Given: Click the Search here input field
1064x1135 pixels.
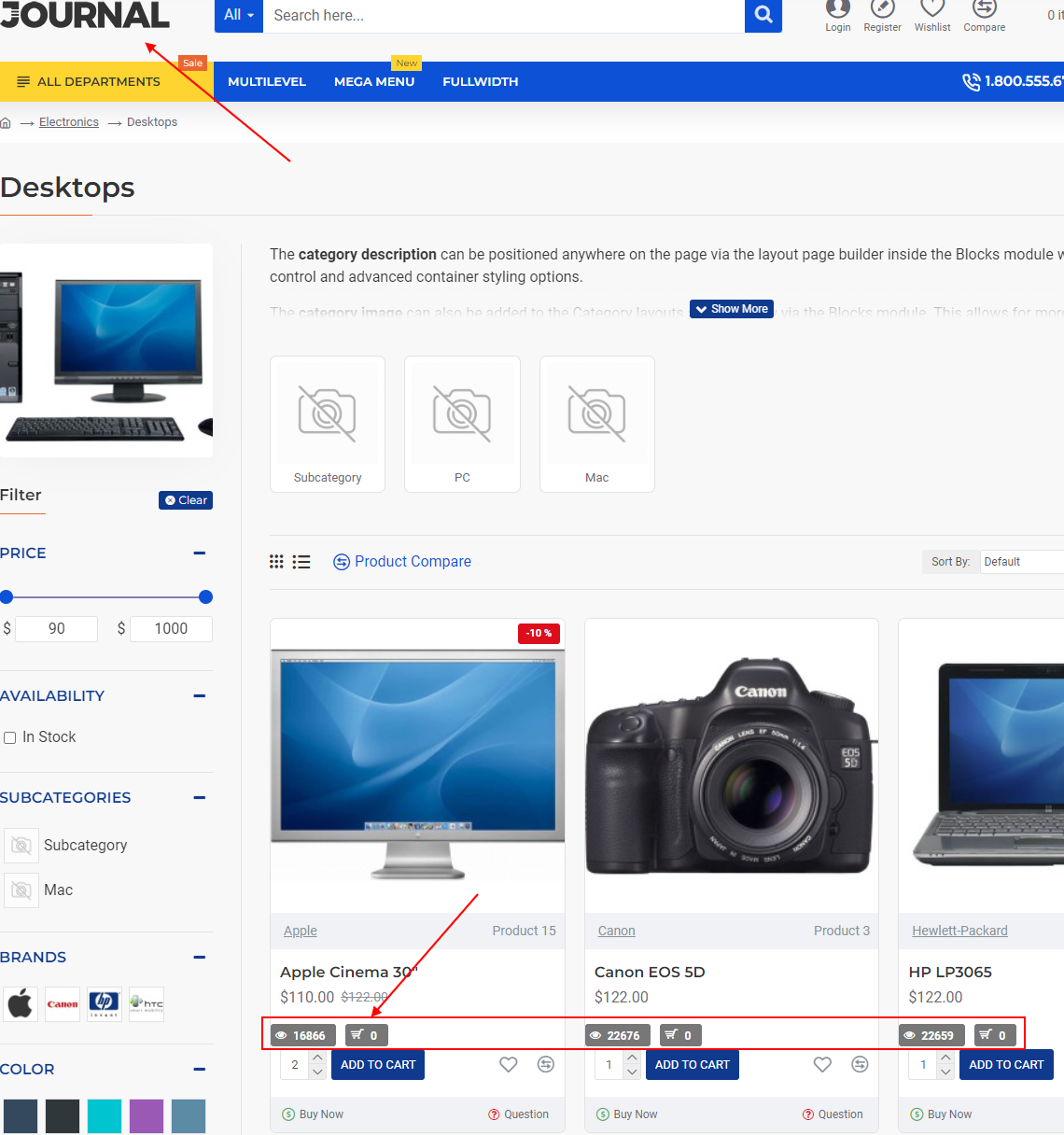Looking at the screenshot, I should 504,15.
